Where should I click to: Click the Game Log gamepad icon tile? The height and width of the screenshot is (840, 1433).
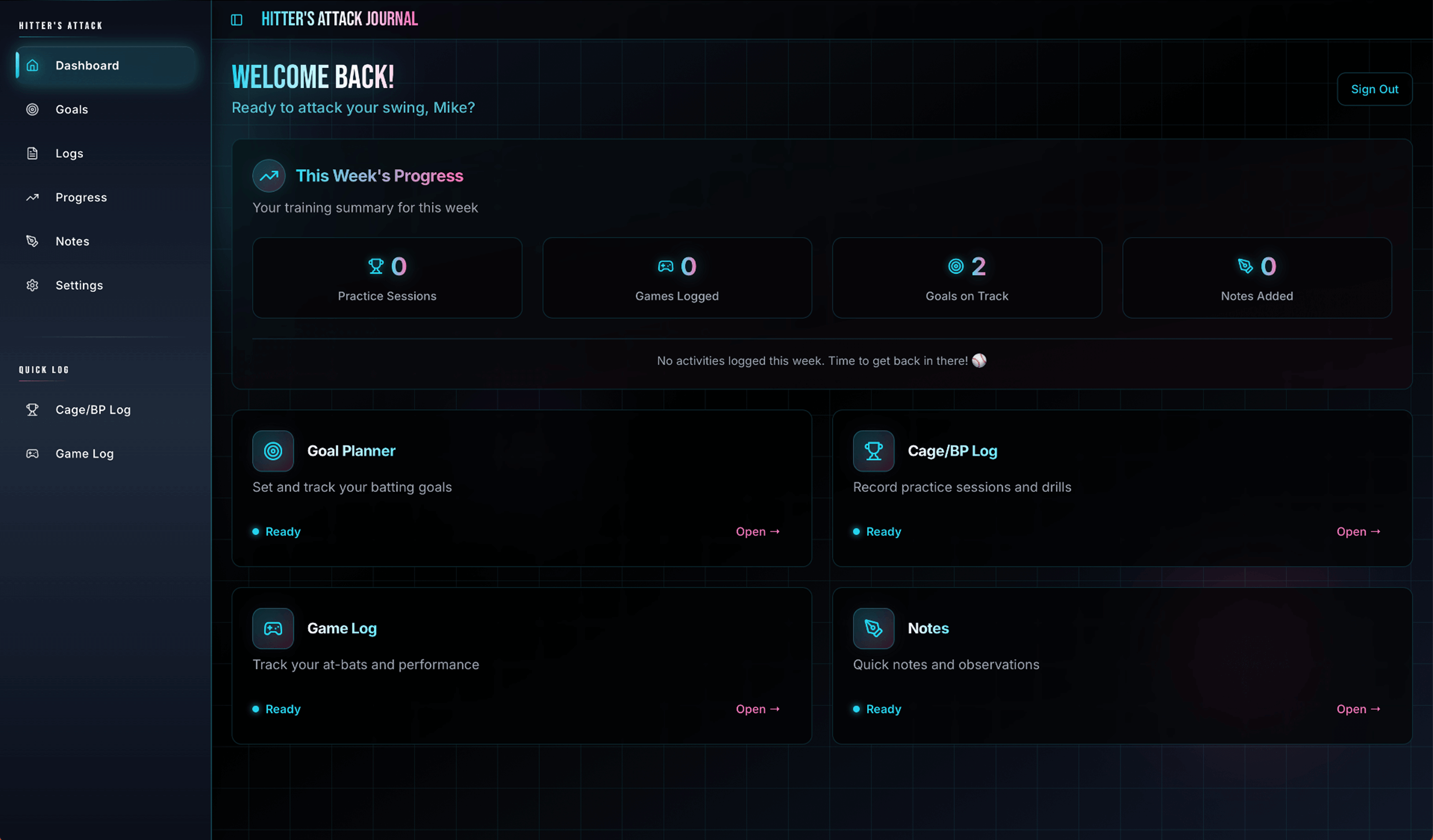pos(273,628)
